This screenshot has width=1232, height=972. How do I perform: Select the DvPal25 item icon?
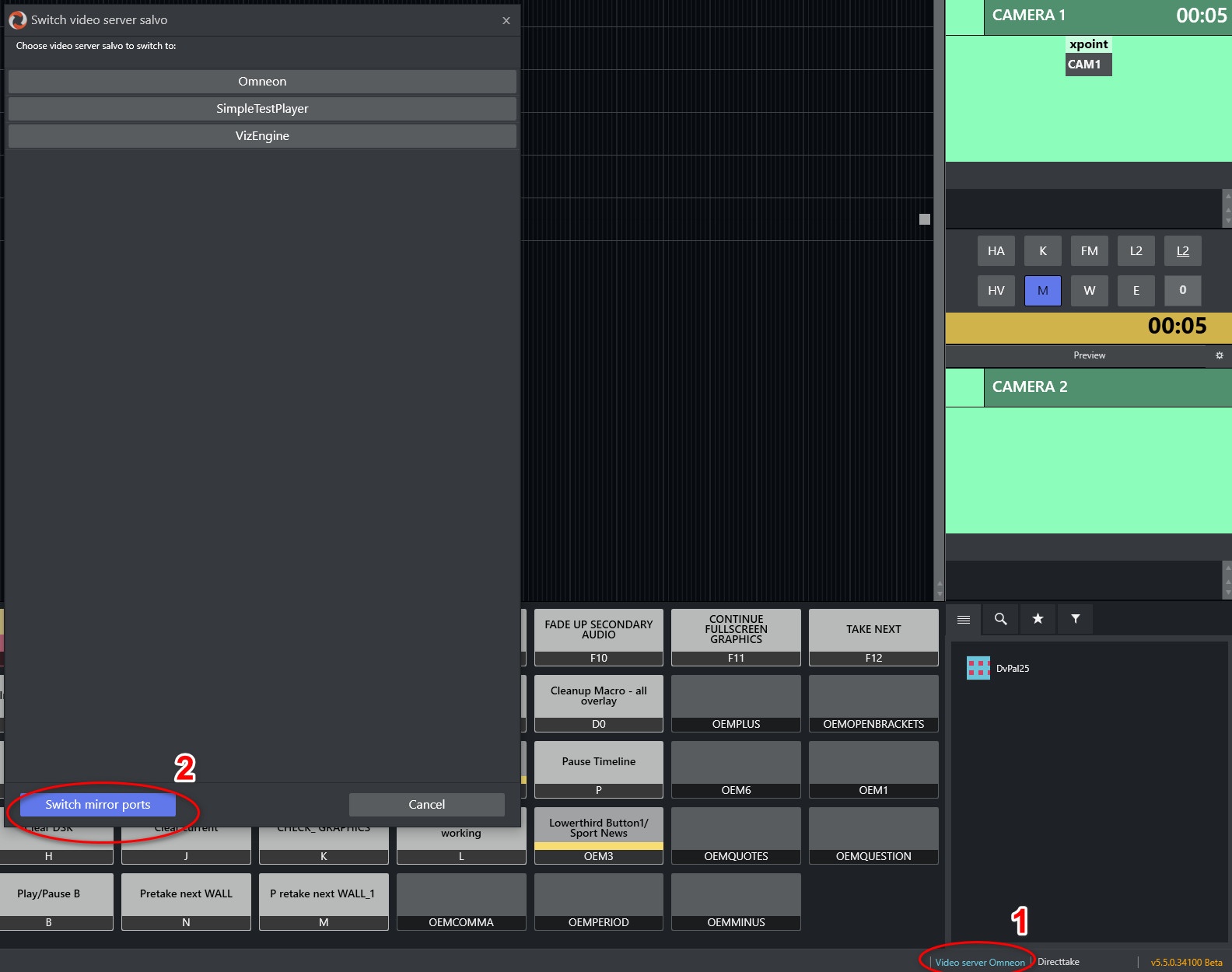click(x=978, y=668)
